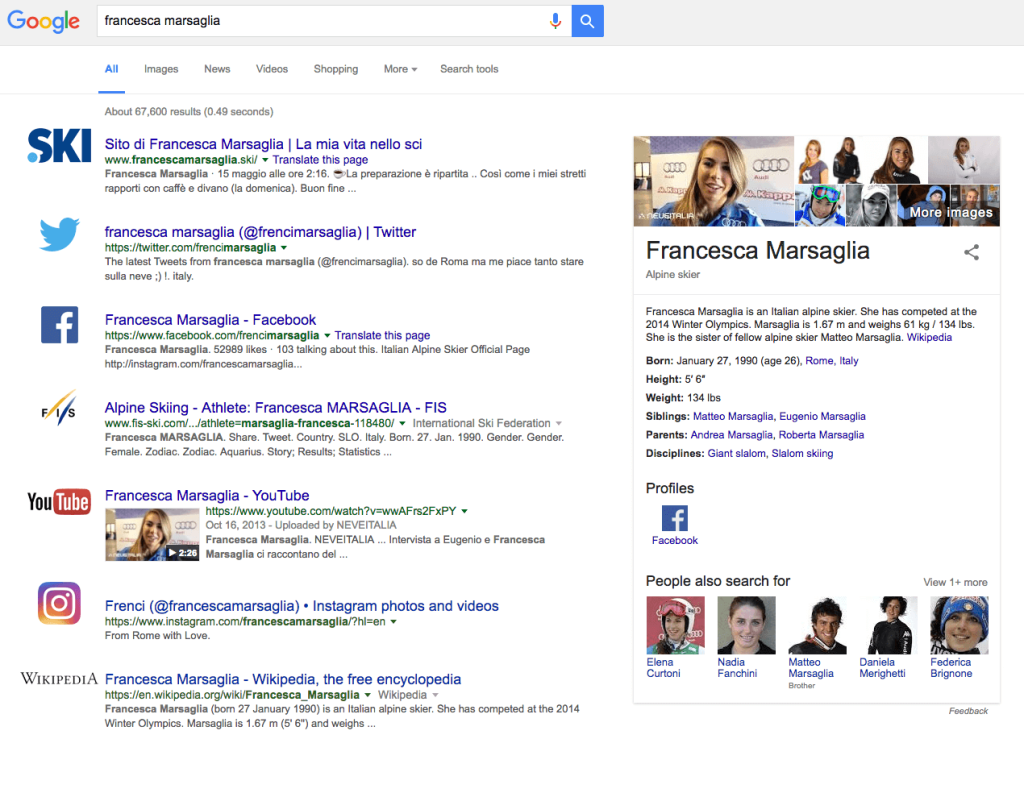Expand arrow next to francescamarsaglia.ski URL
1024x789 pixels.
(x=265, y=160)
